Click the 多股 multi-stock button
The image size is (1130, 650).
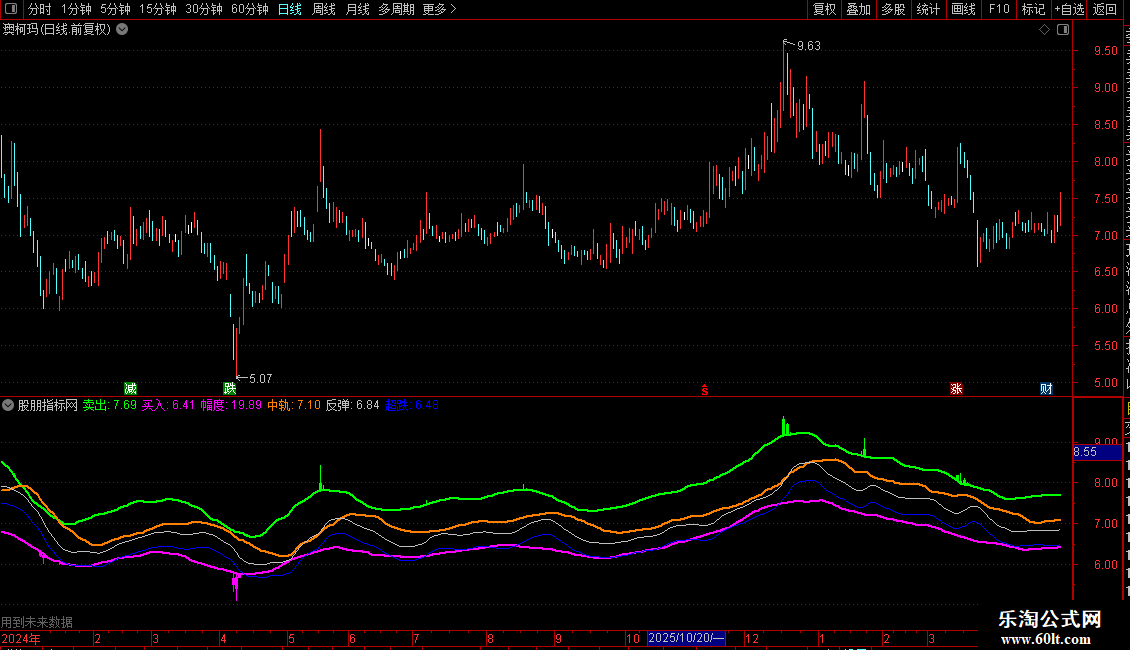[x=893, y=9]
